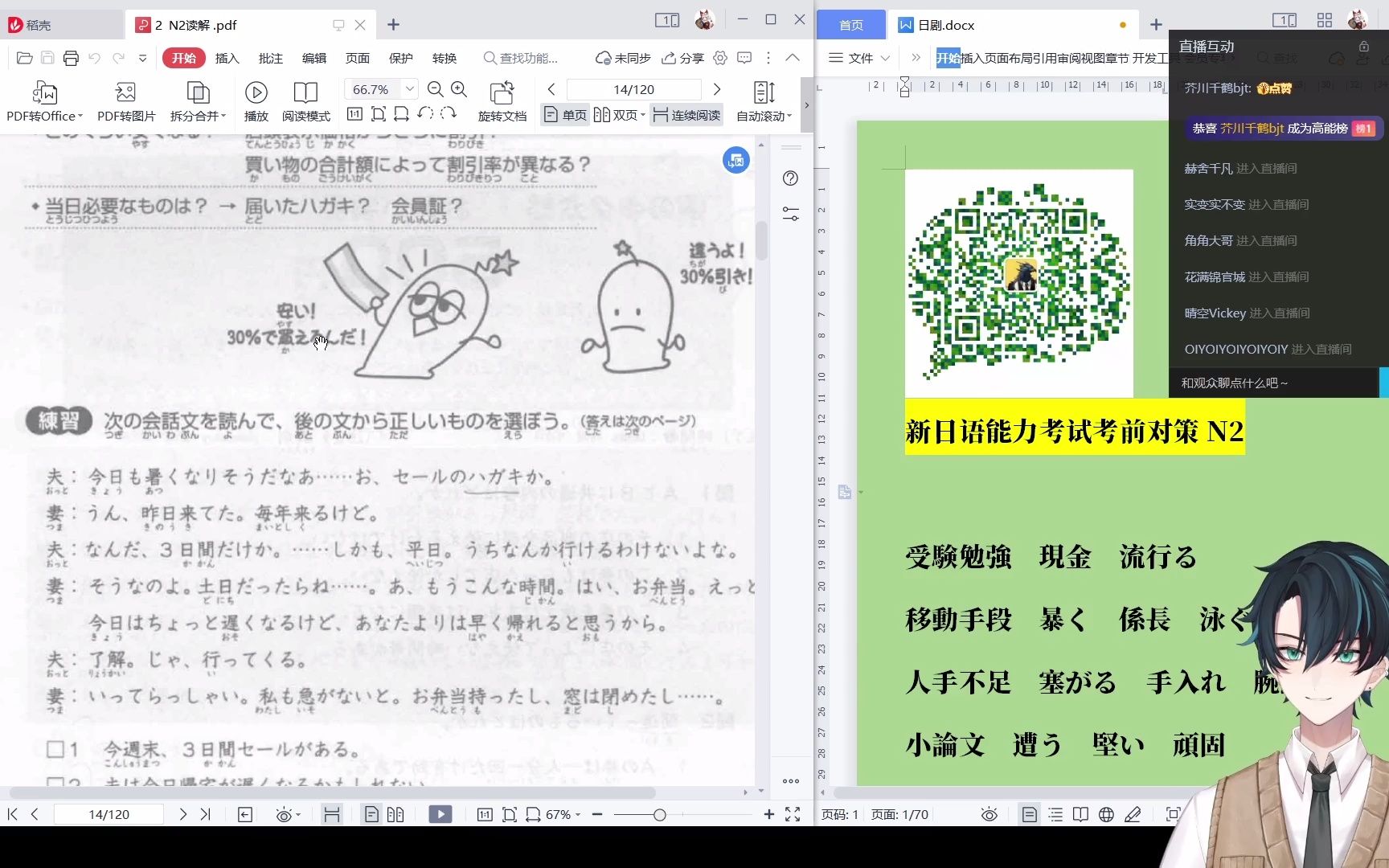Click the 未同步 cloud sync button
The image size is (1389, 868).
click(623, 58)
